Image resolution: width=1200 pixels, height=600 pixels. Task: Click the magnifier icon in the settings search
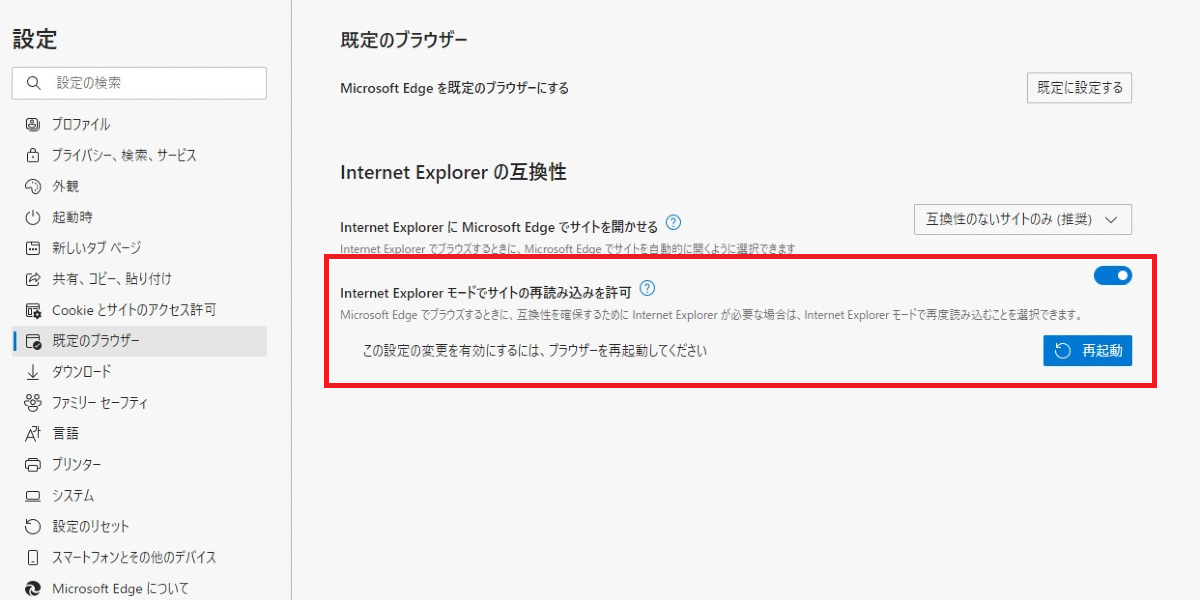pos(34,83)
